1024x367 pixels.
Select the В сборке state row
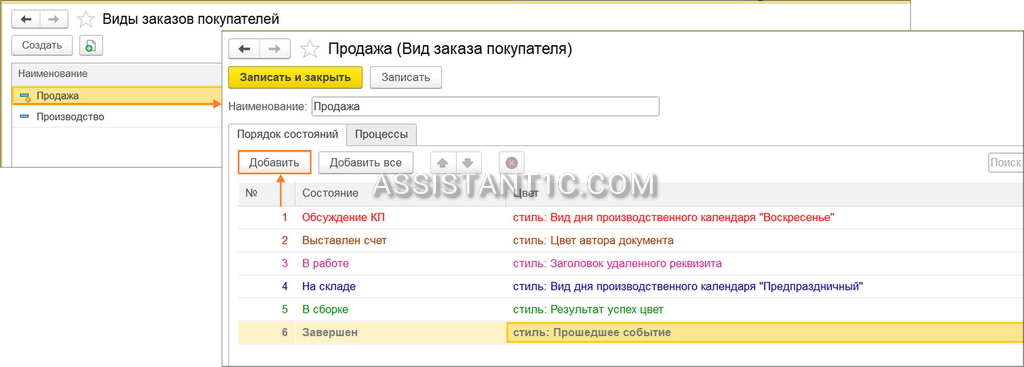631,310
